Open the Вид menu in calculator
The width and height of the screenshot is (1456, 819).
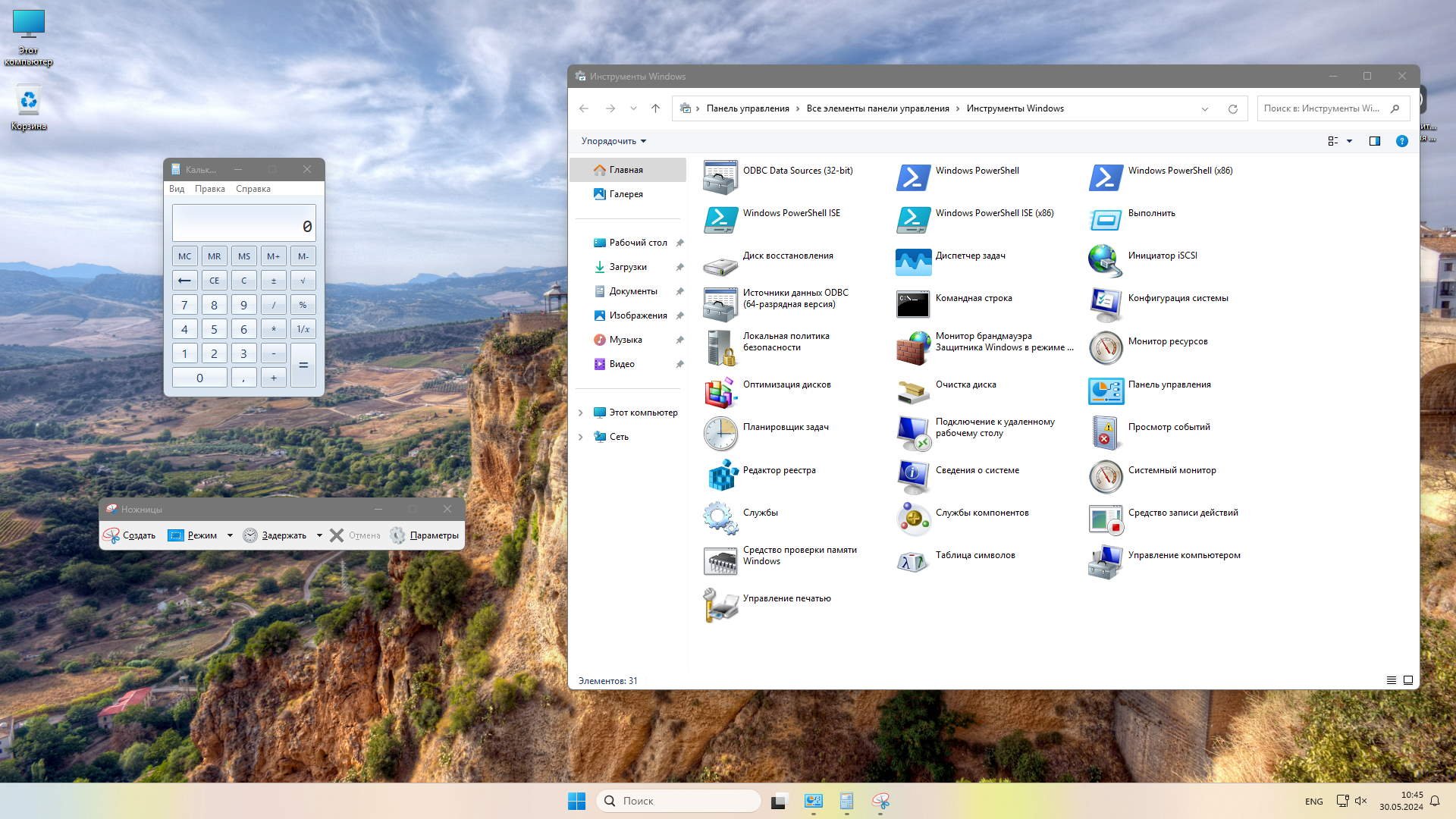pyautogui.click(x=177, y=189)
